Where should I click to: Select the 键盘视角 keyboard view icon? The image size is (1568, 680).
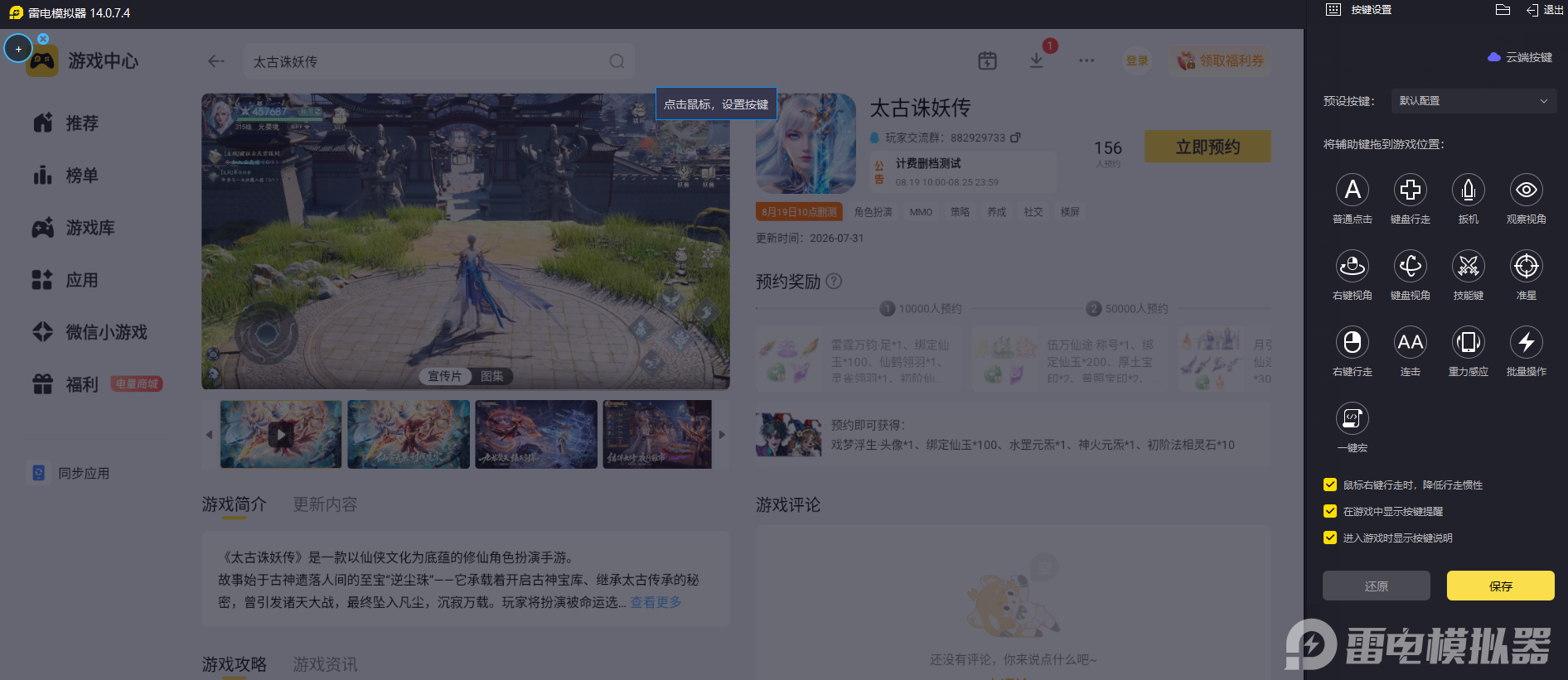click(x=1411, y=266)
